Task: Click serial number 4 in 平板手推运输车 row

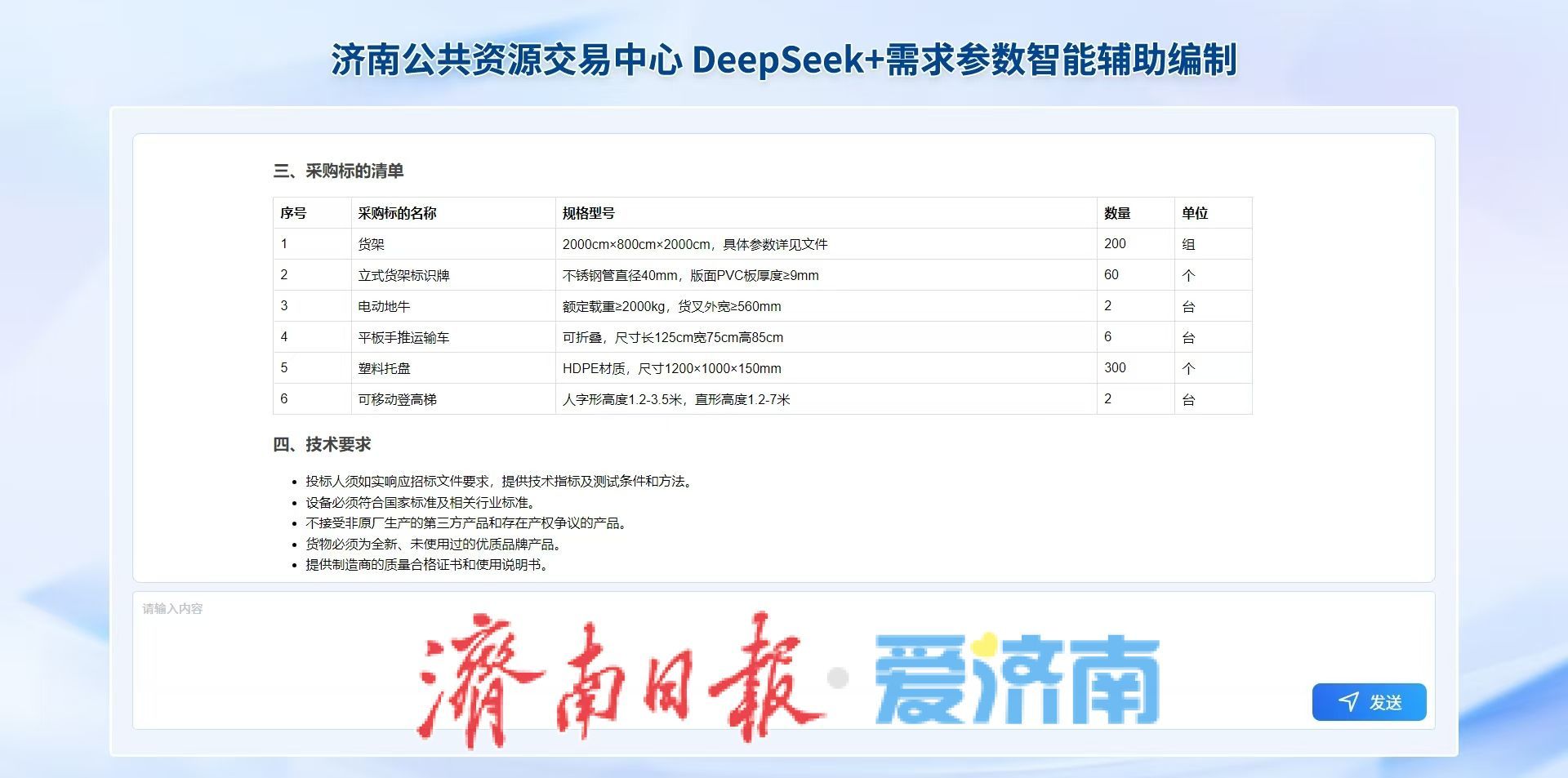Action: [284, 336]
